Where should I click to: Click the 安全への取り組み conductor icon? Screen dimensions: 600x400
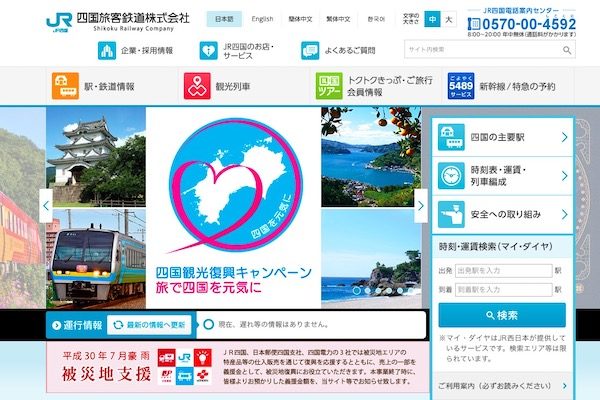point(451,214)
